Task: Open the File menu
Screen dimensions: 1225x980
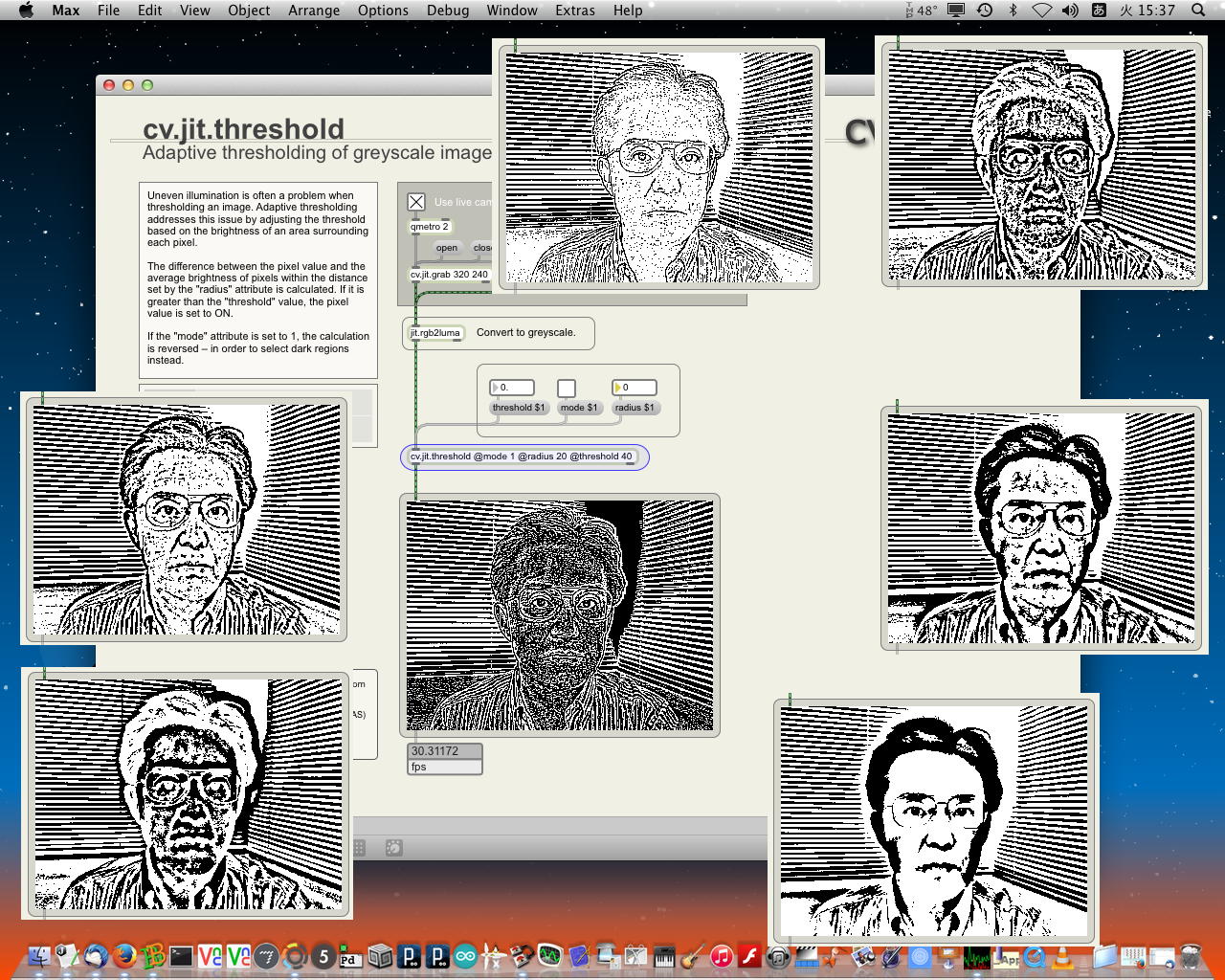Action: (x=109, y=10)
